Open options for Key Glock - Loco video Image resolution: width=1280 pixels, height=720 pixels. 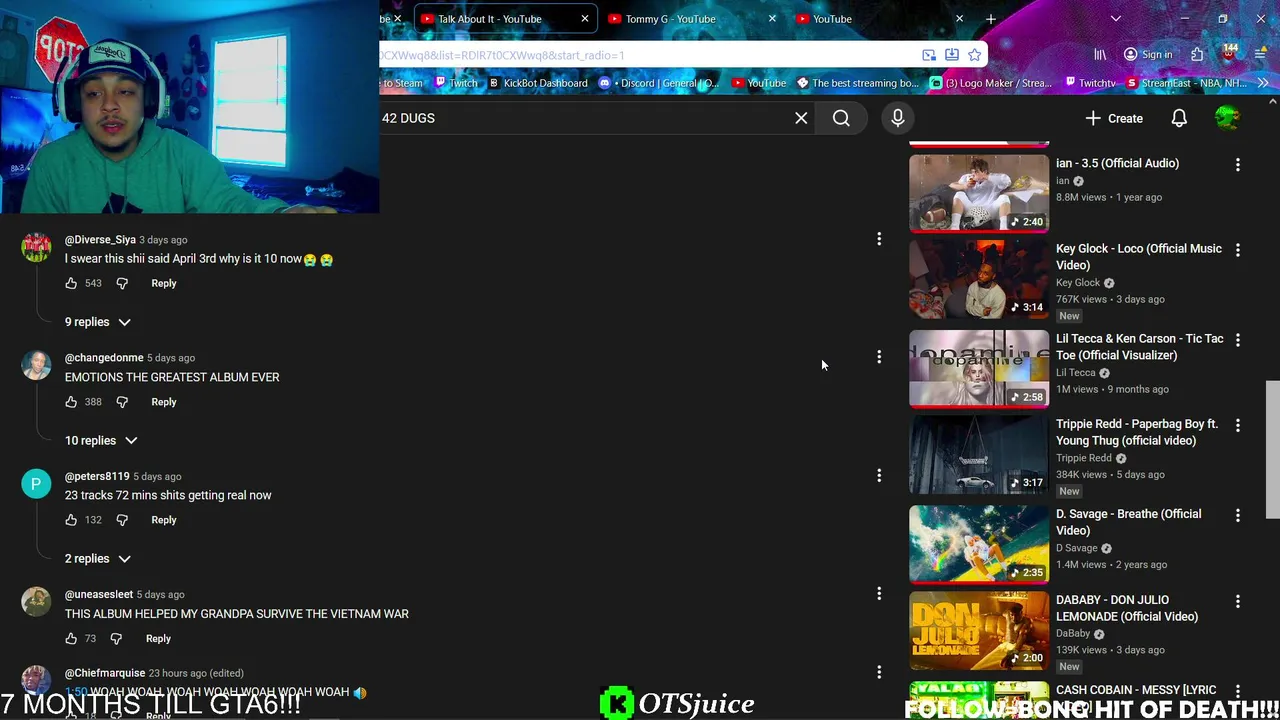[x=1238, y=250]
